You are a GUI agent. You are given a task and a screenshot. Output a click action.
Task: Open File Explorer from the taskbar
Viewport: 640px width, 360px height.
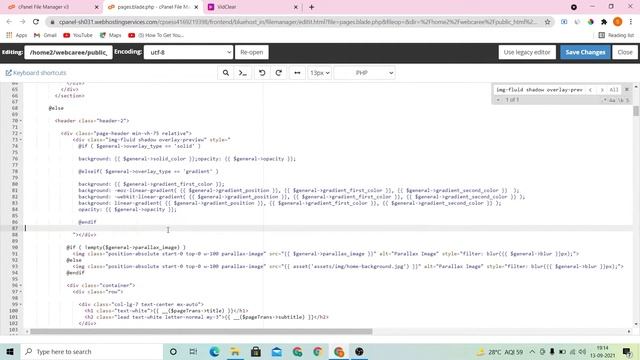tap(235, 351)
